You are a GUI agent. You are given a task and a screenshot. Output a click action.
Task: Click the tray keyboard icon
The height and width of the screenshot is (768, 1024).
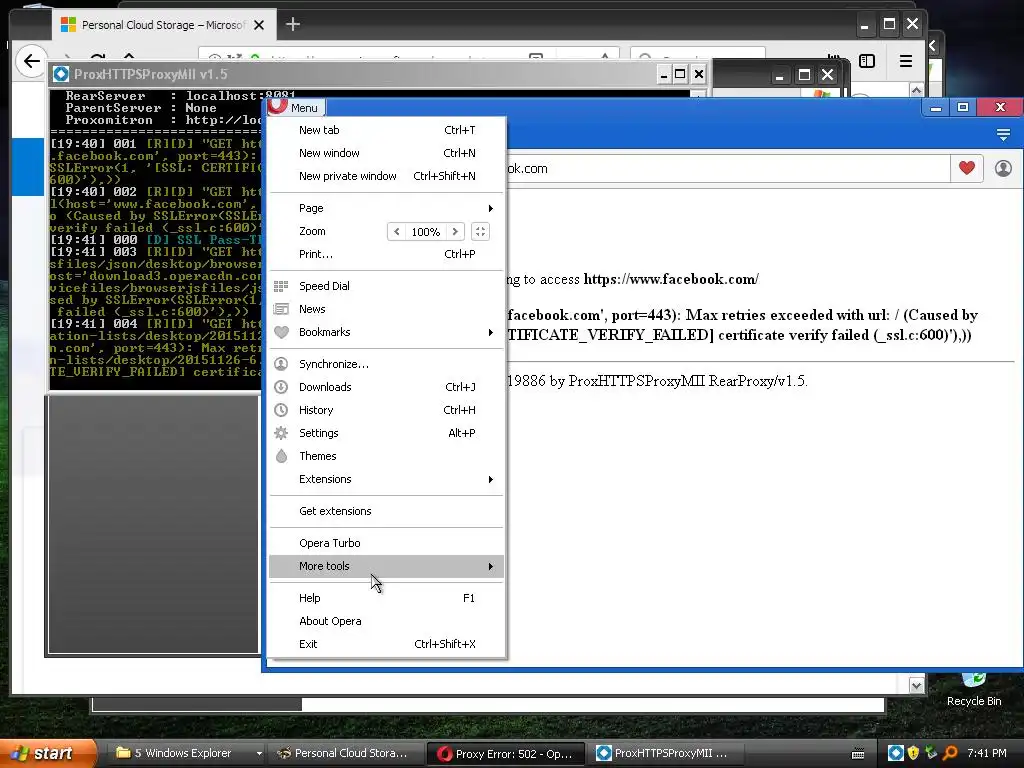click(858, 754)
